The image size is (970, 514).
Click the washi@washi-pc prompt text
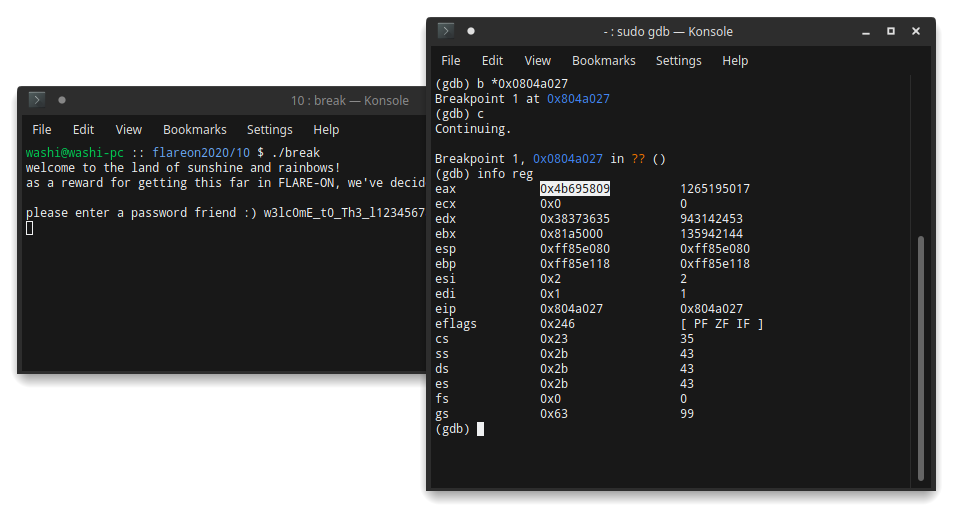pyautogui.click(x=75, y=152)
